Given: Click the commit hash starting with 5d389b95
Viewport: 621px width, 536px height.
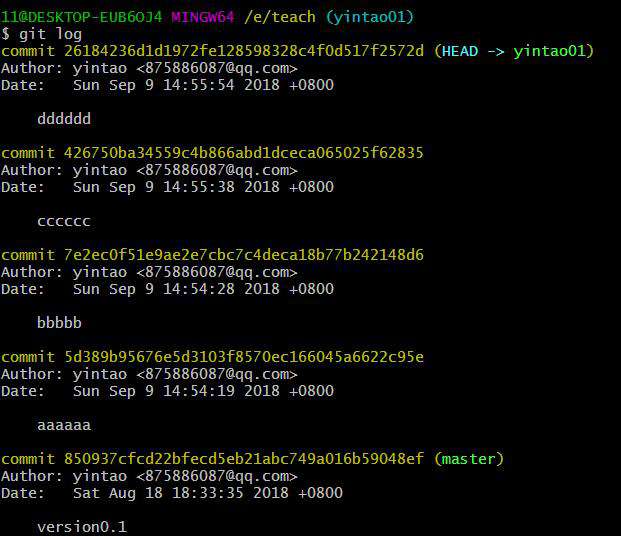Looking at the screenshot, I should pos(244,357).
